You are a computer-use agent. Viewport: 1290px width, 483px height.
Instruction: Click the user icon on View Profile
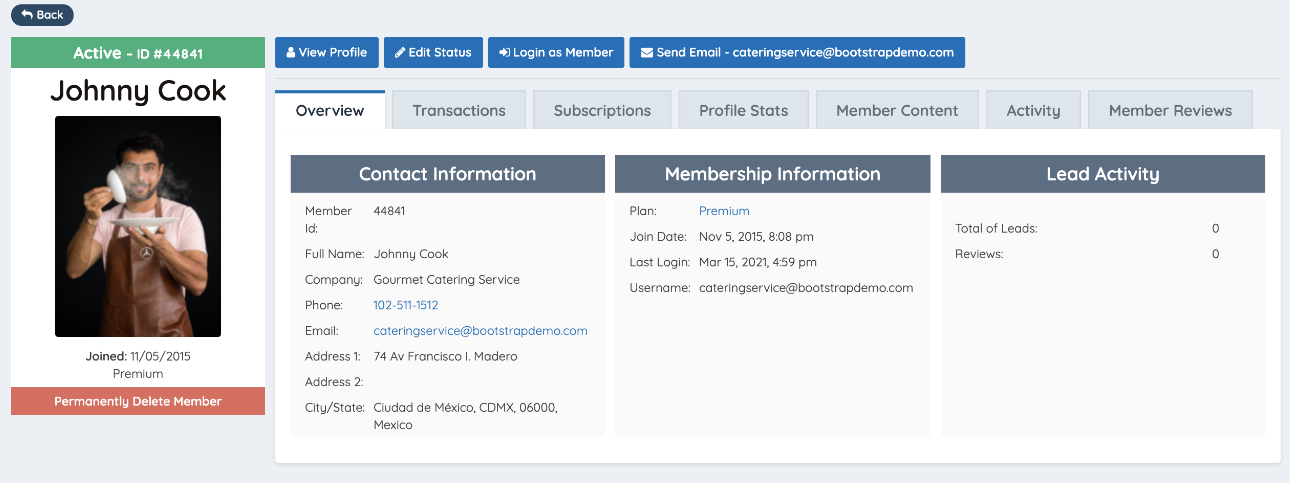point(291,53)
